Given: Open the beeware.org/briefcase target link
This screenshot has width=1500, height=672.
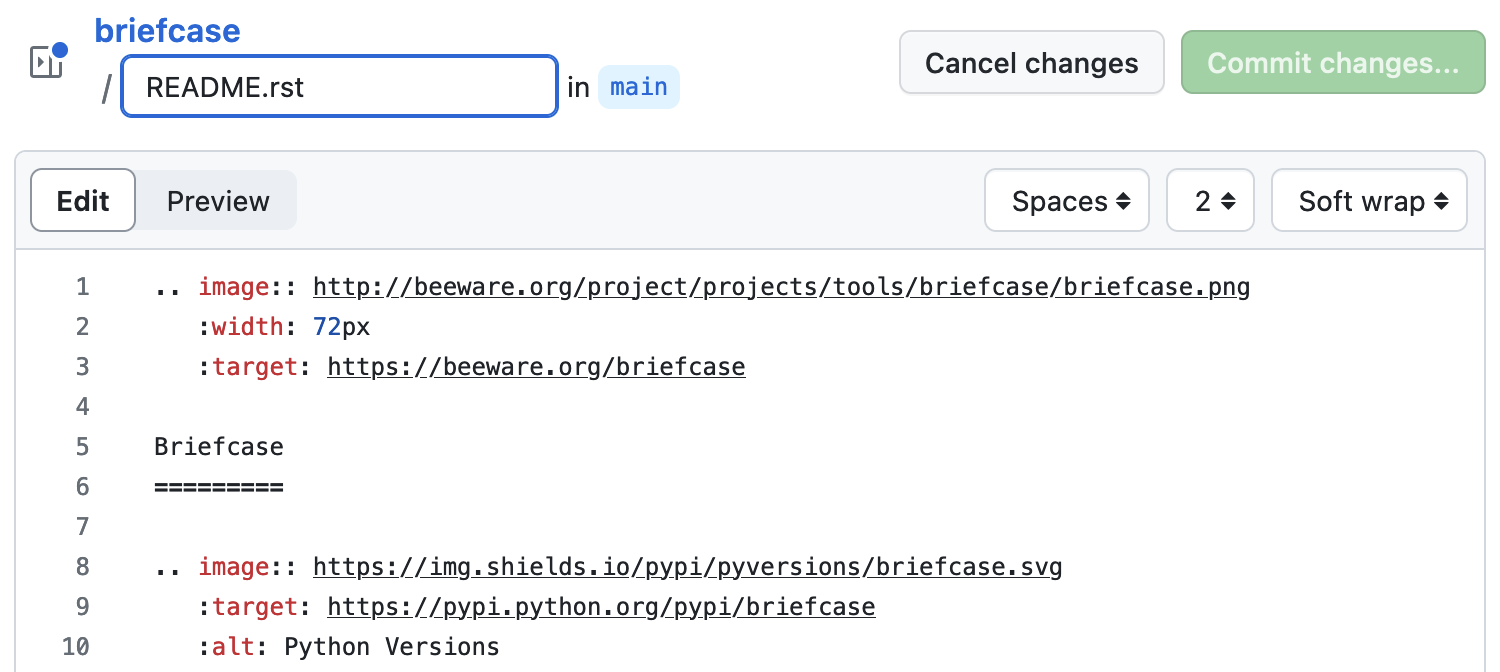Looking at the screenshot, I should click(x=536, y=366).
